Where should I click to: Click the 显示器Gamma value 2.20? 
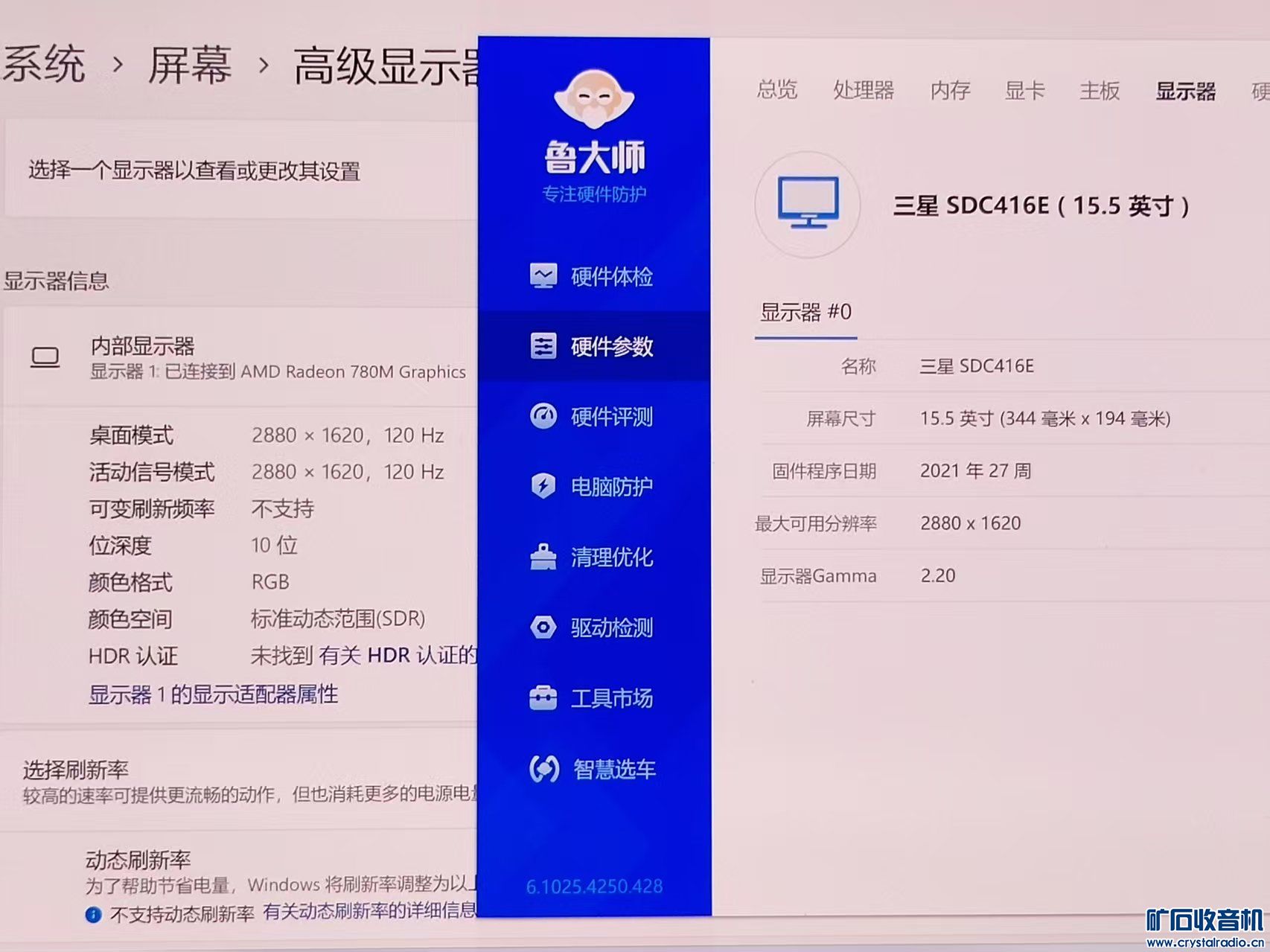click(938, 575)
